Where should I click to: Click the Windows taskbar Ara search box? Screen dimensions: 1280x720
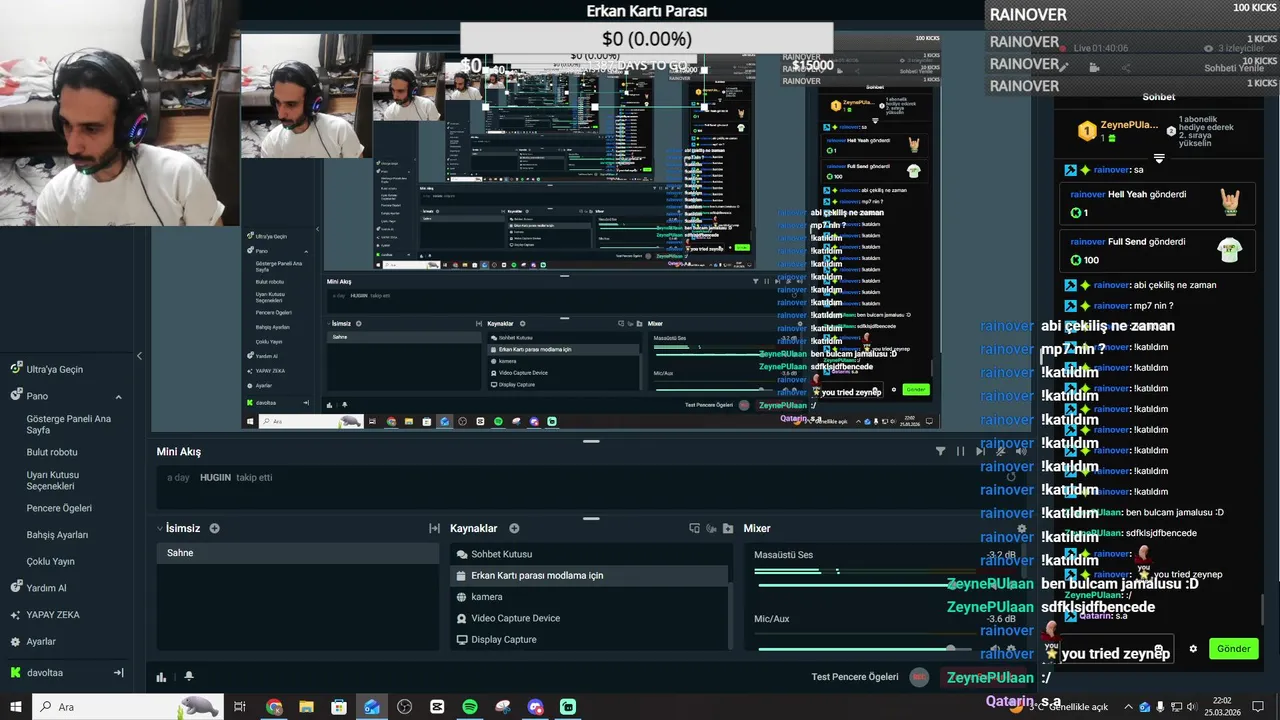pyautogui.click(x=127, y=707)
